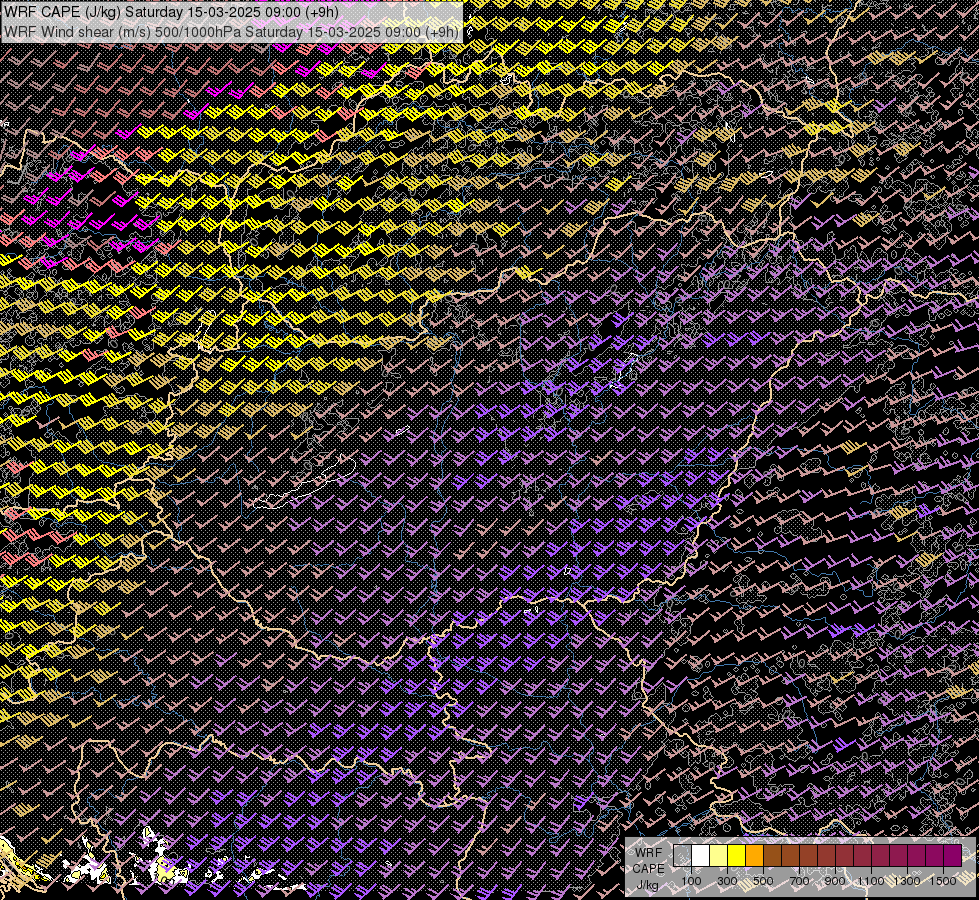The image size is (979, 900).
Task: Click the '1100' legend value
Action: tap(871, 881)
